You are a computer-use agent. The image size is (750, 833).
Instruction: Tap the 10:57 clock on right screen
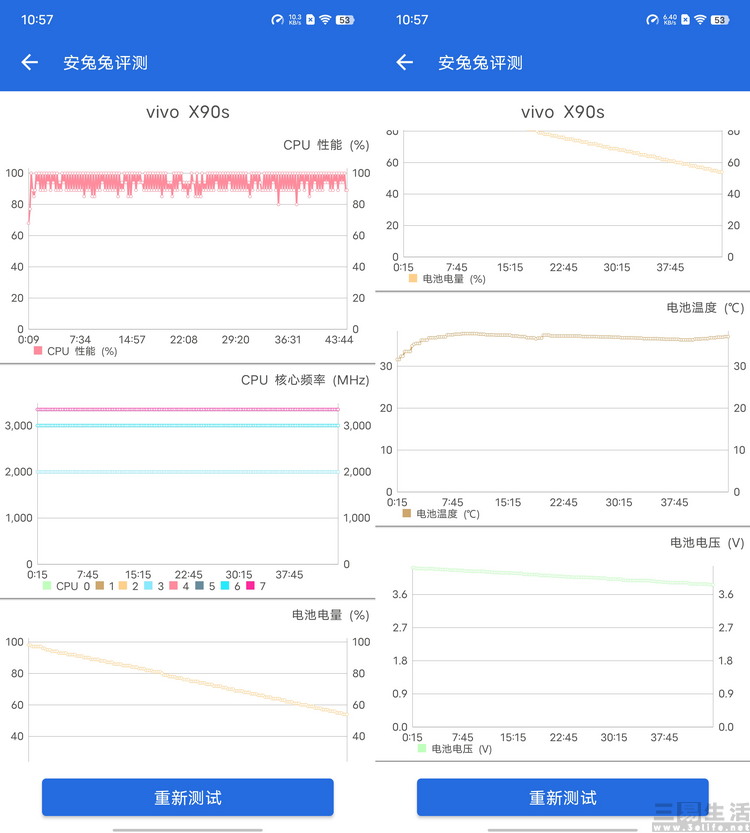[x=412, y=20]
